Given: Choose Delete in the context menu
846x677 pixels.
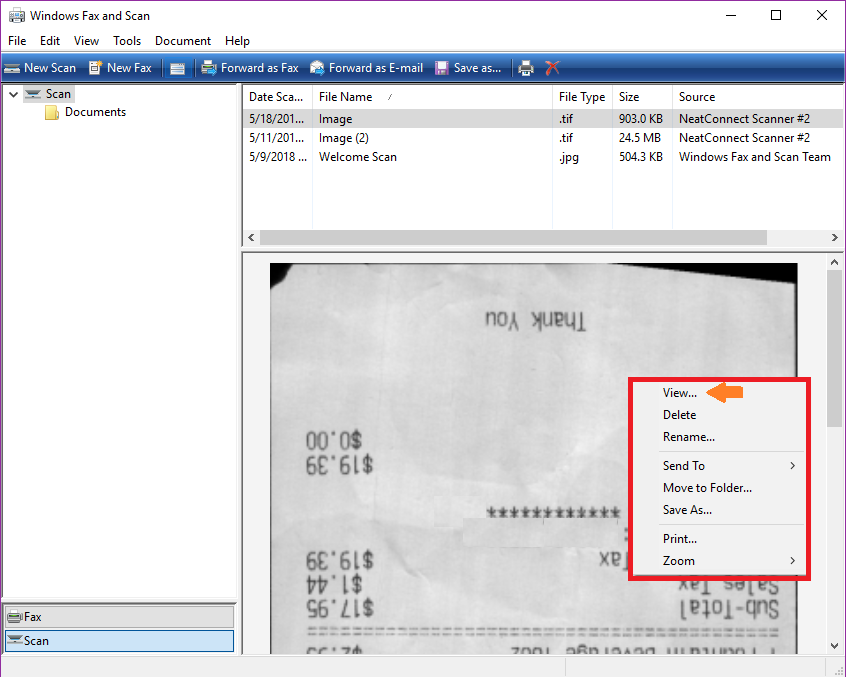Looking at the screenshot, I should click(x=679, y=415).
